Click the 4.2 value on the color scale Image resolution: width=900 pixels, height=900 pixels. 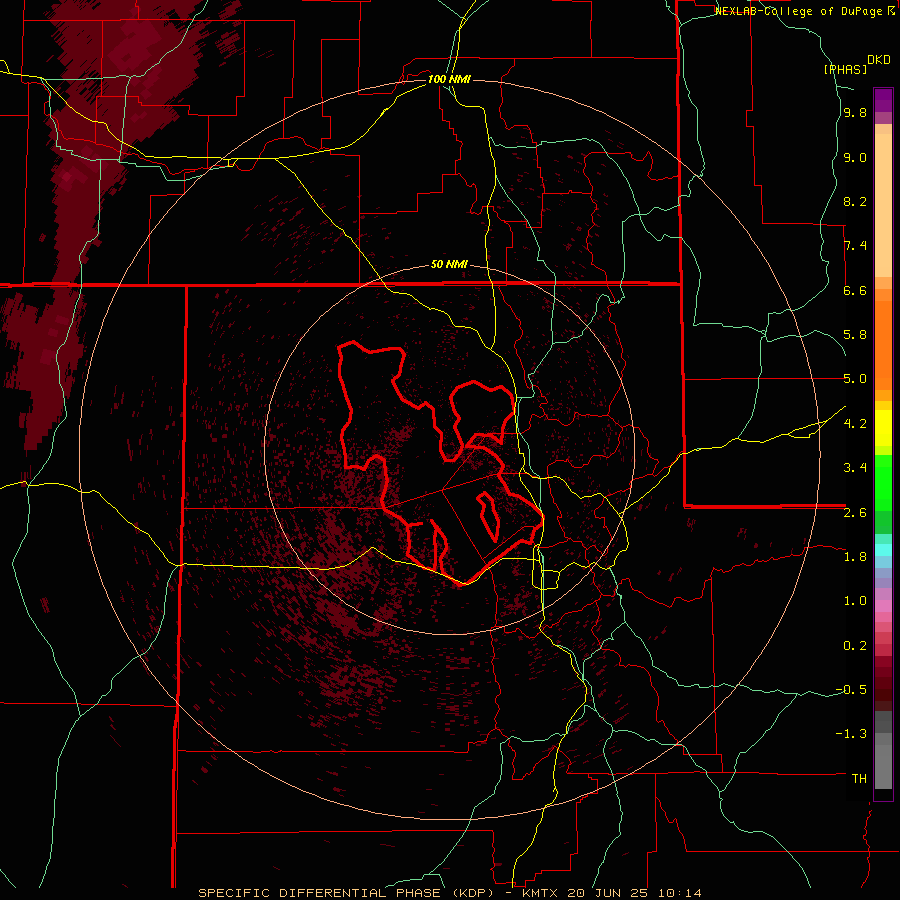(855, 424)
